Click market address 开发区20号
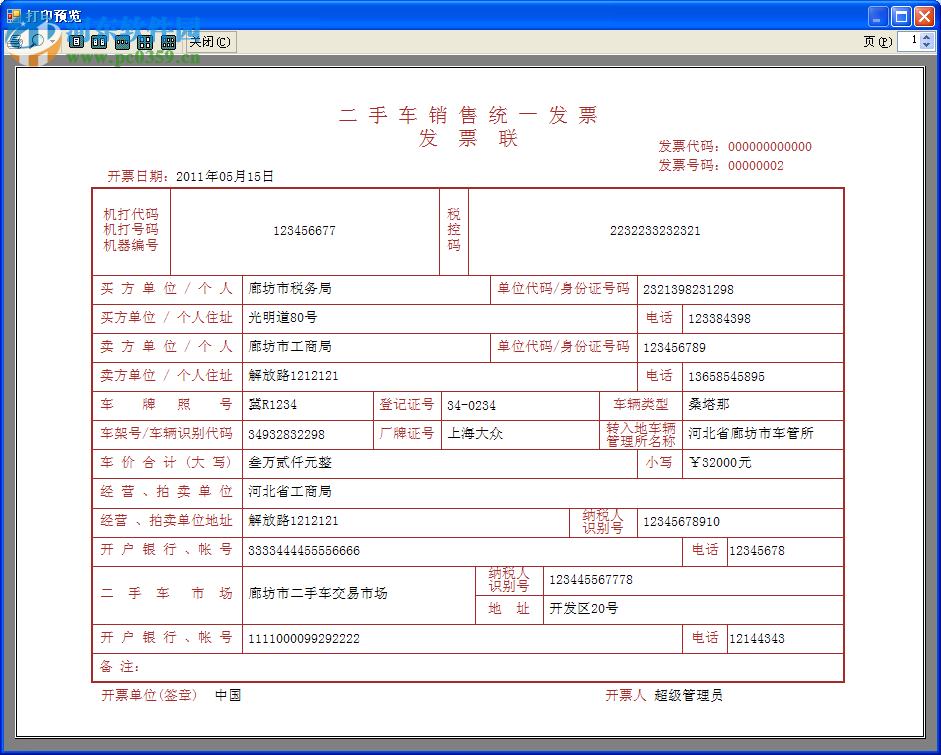 point(583,609)
